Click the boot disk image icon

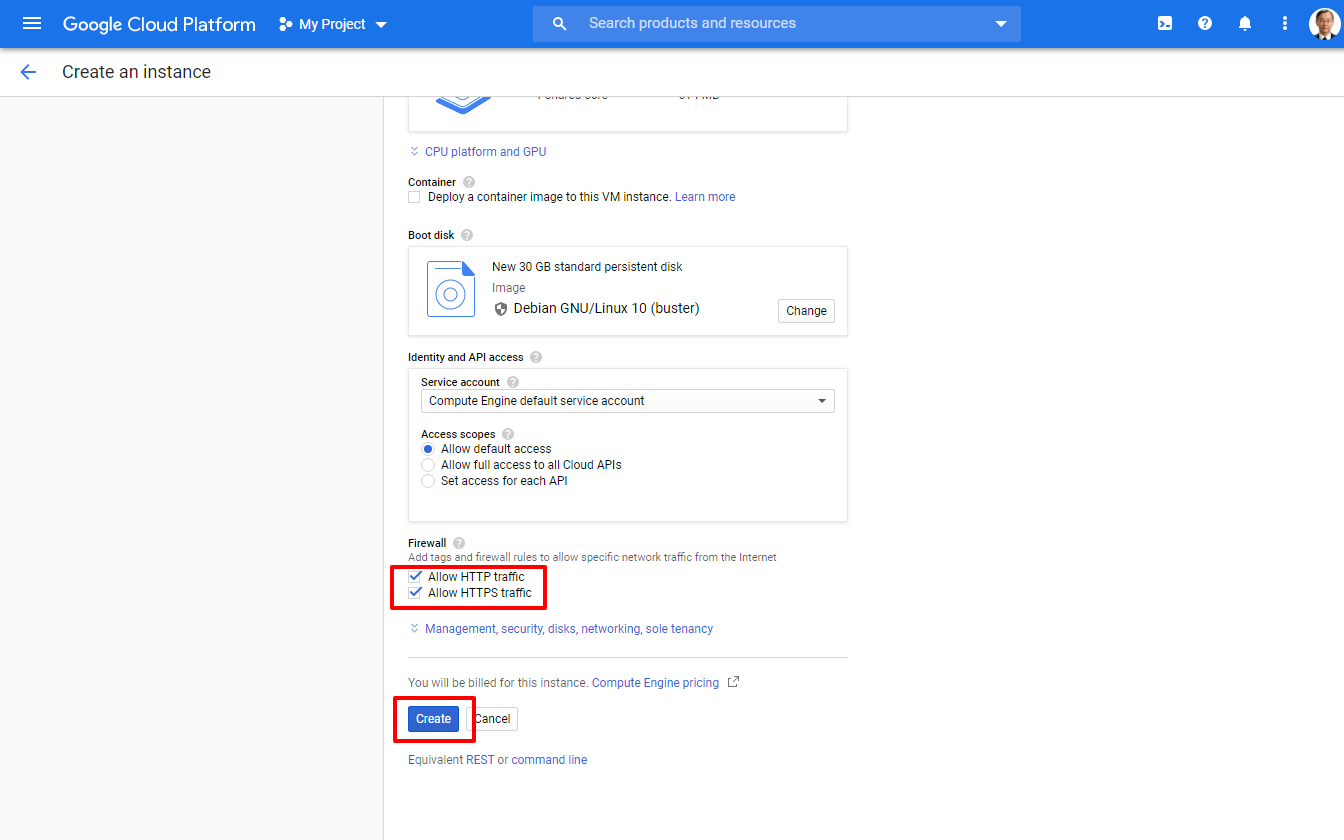[x=451, y=289]
